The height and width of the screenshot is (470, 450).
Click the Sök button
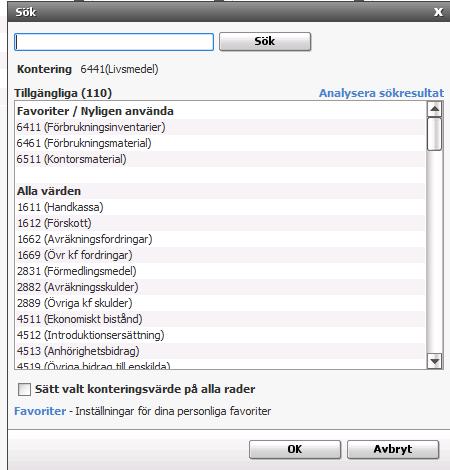pos(265,42)
